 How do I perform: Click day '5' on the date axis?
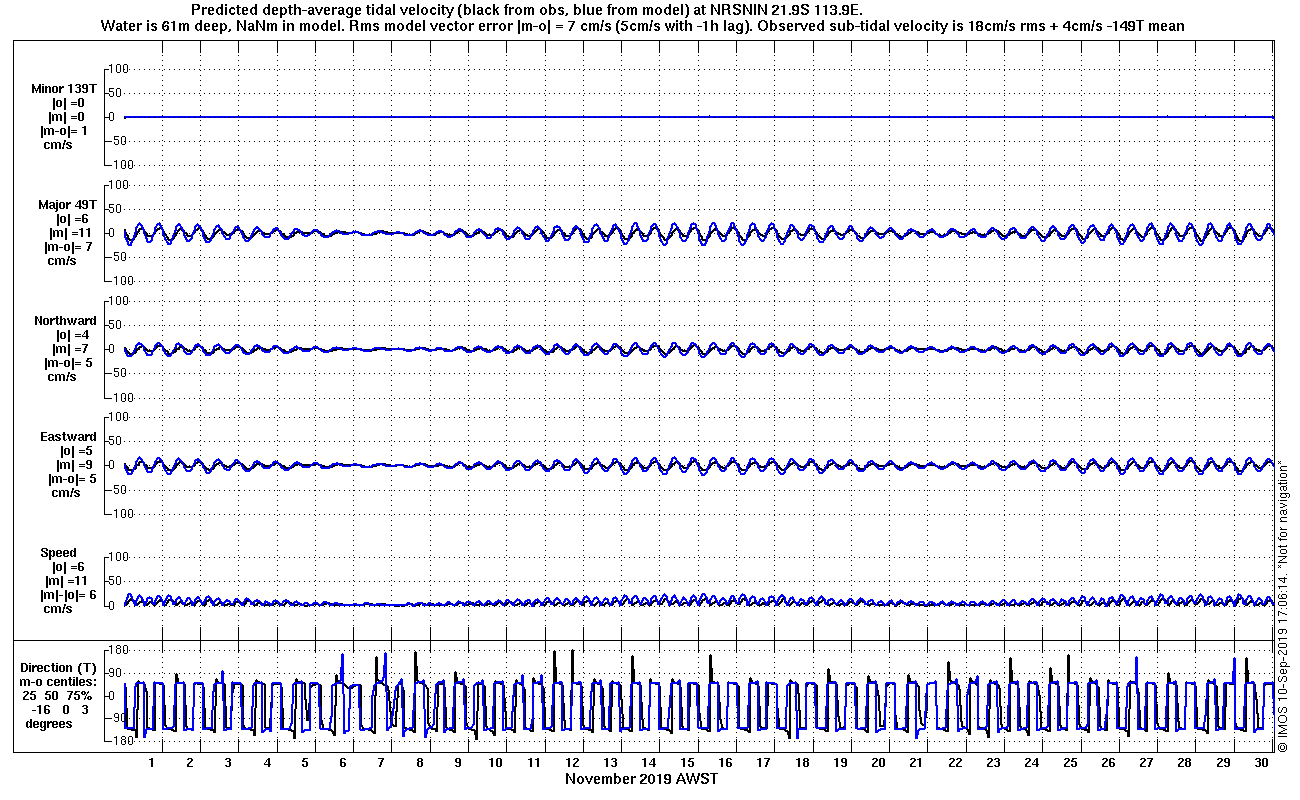tap(305, 763)
